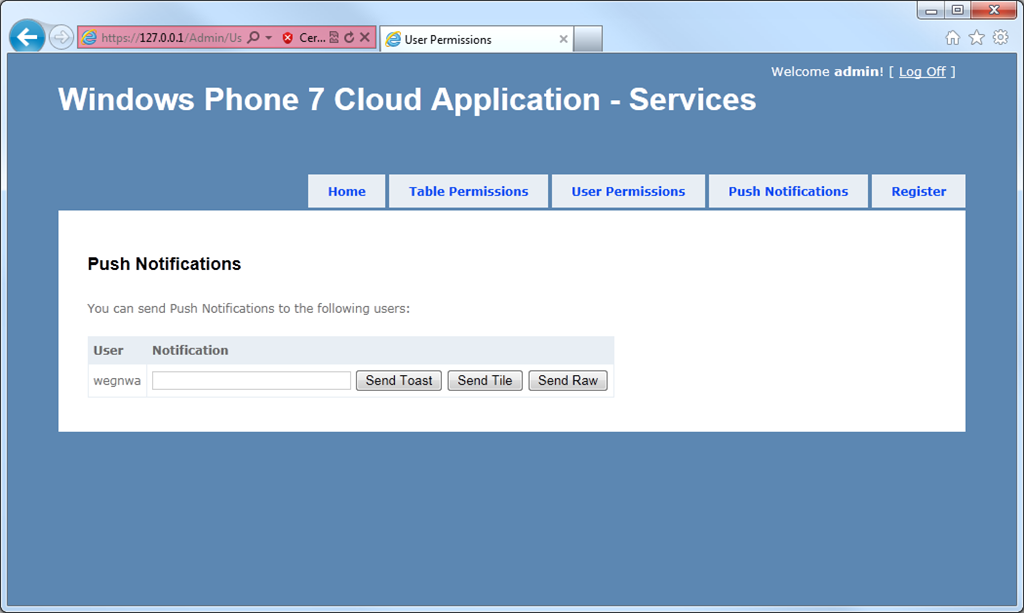Click the Push Notifications page heading
Screen dimensions: 1024x613
[x=164, y=264]
